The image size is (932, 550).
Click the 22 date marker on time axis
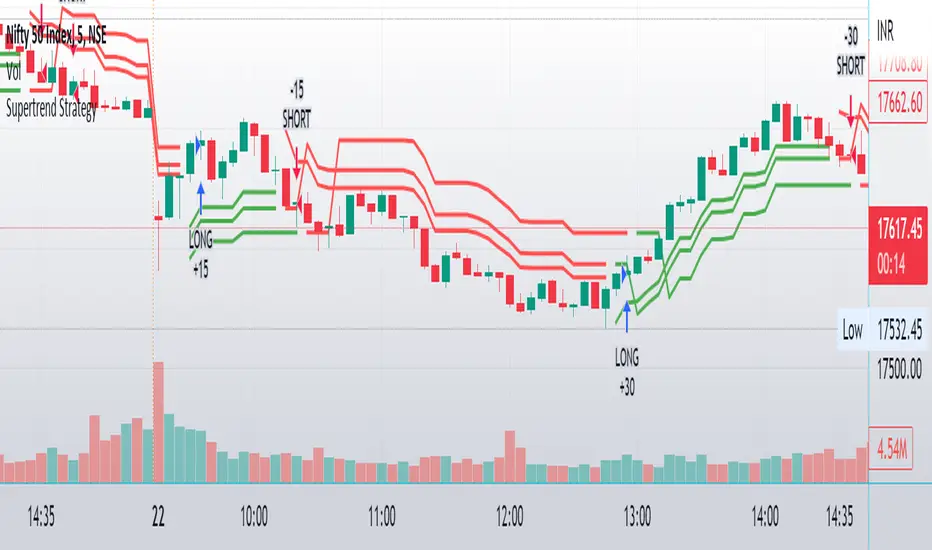pos(158,519)
